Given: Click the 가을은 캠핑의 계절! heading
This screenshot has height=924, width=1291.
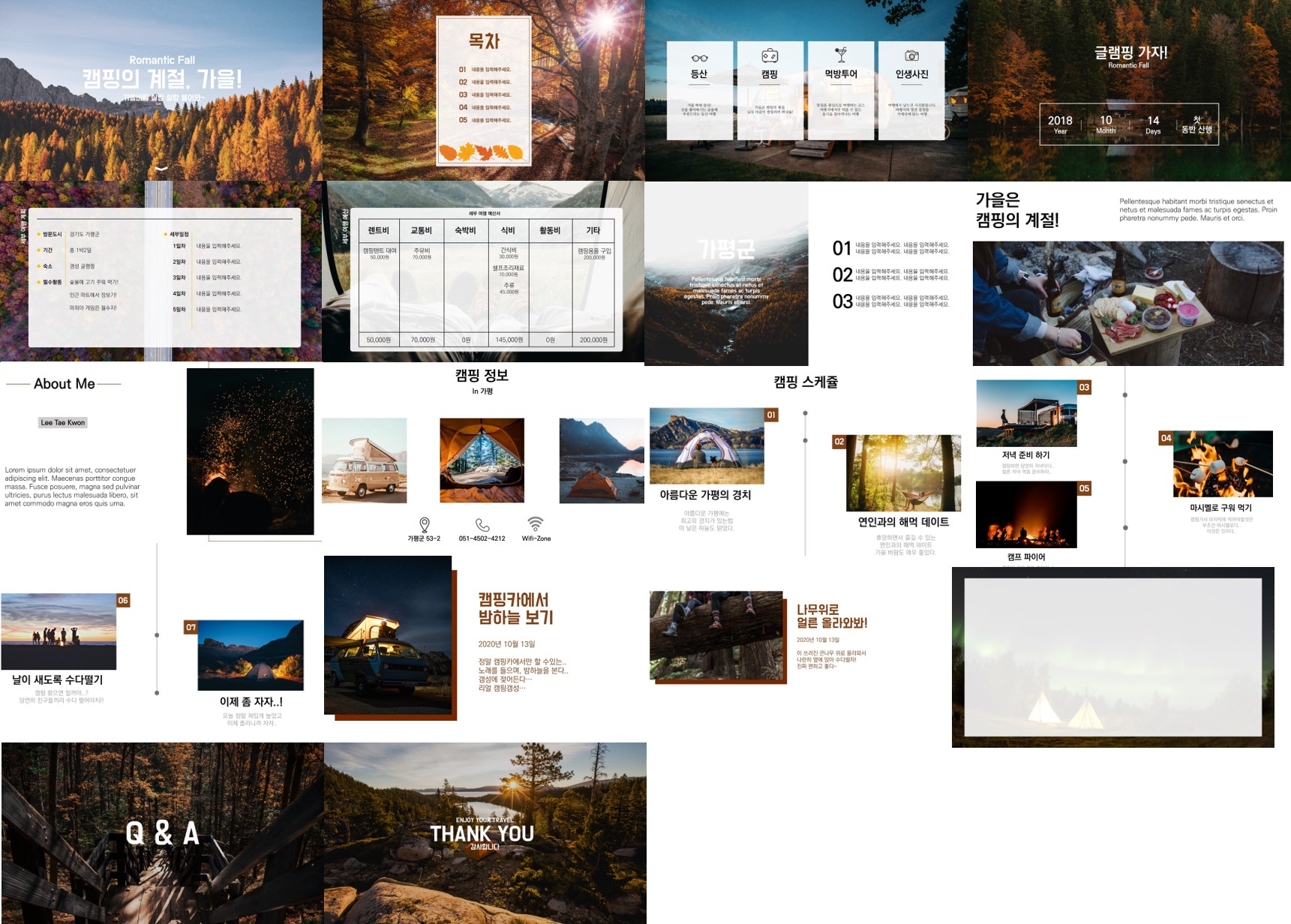Looking at the screenshot, I should click(1017, 210).
